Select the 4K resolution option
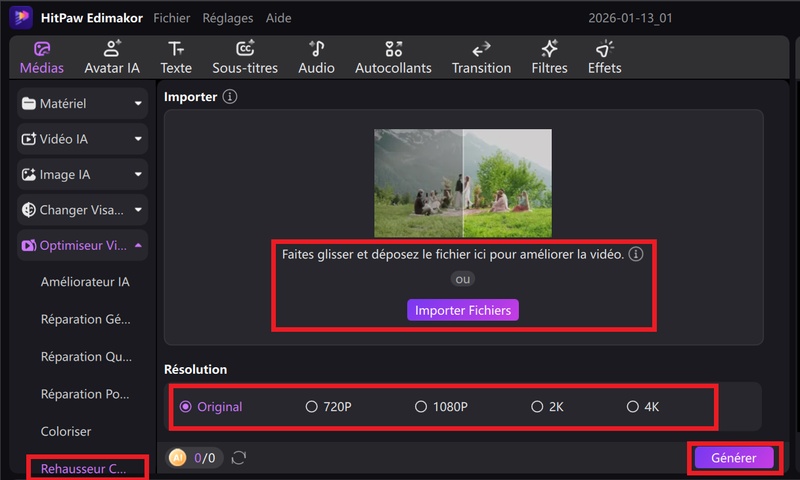 click(x=643, y=407)
